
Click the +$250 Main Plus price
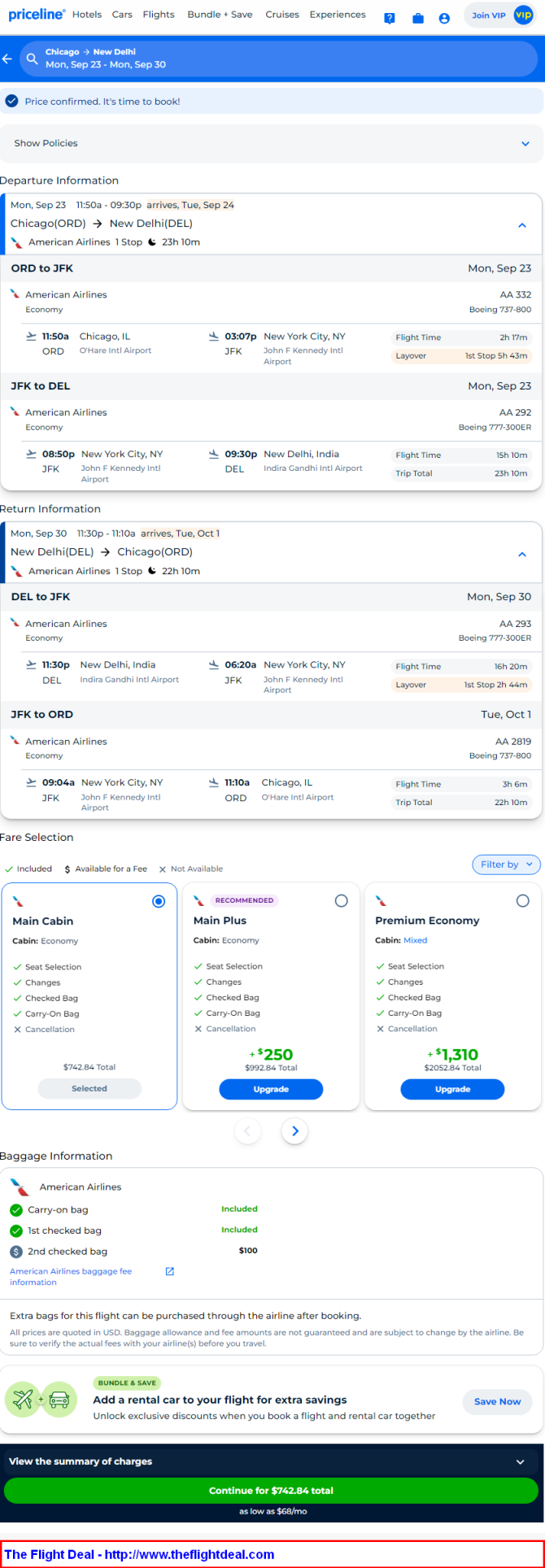[x=271, y=1055]
